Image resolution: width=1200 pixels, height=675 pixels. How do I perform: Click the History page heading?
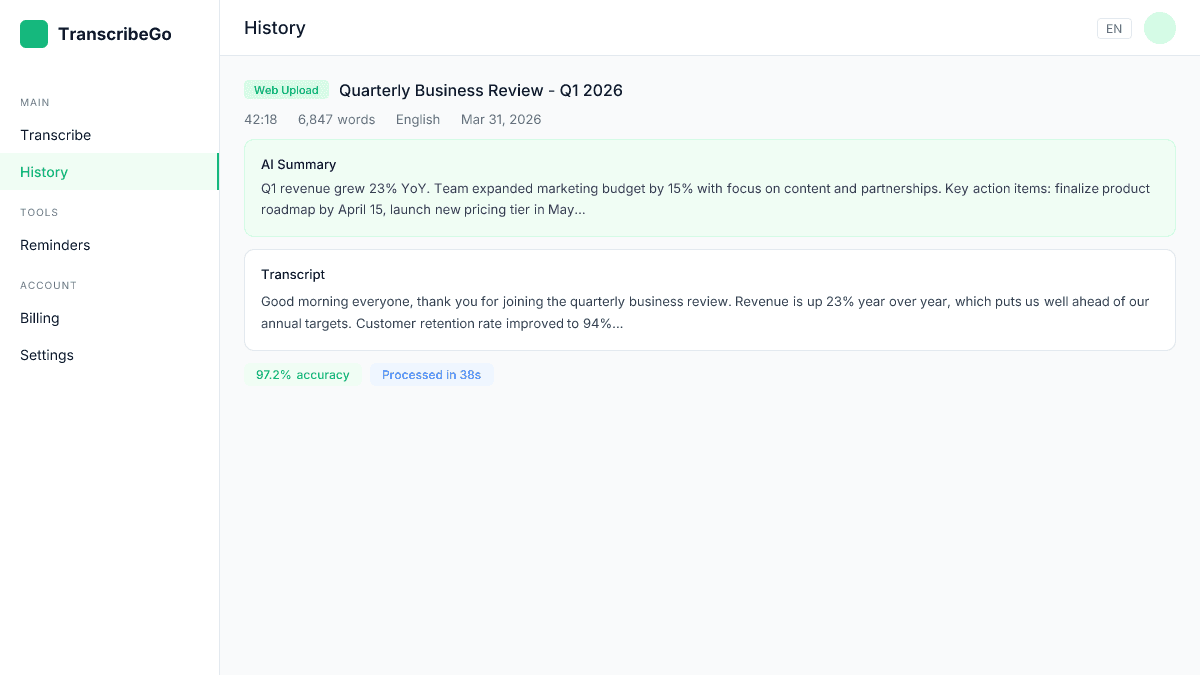point(275,28)
